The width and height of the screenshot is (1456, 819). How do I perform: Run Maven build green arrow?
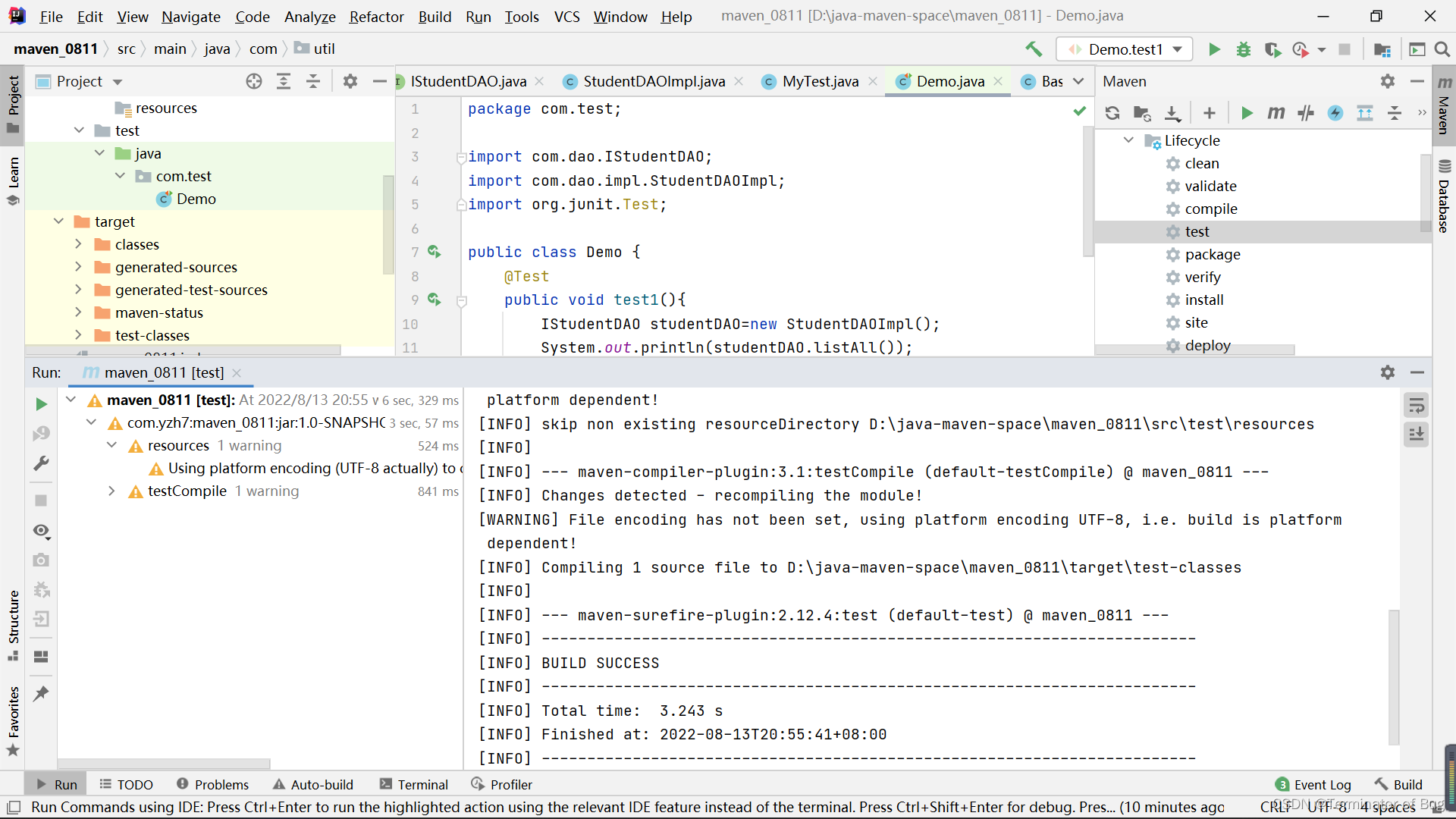click(1247, 113)
